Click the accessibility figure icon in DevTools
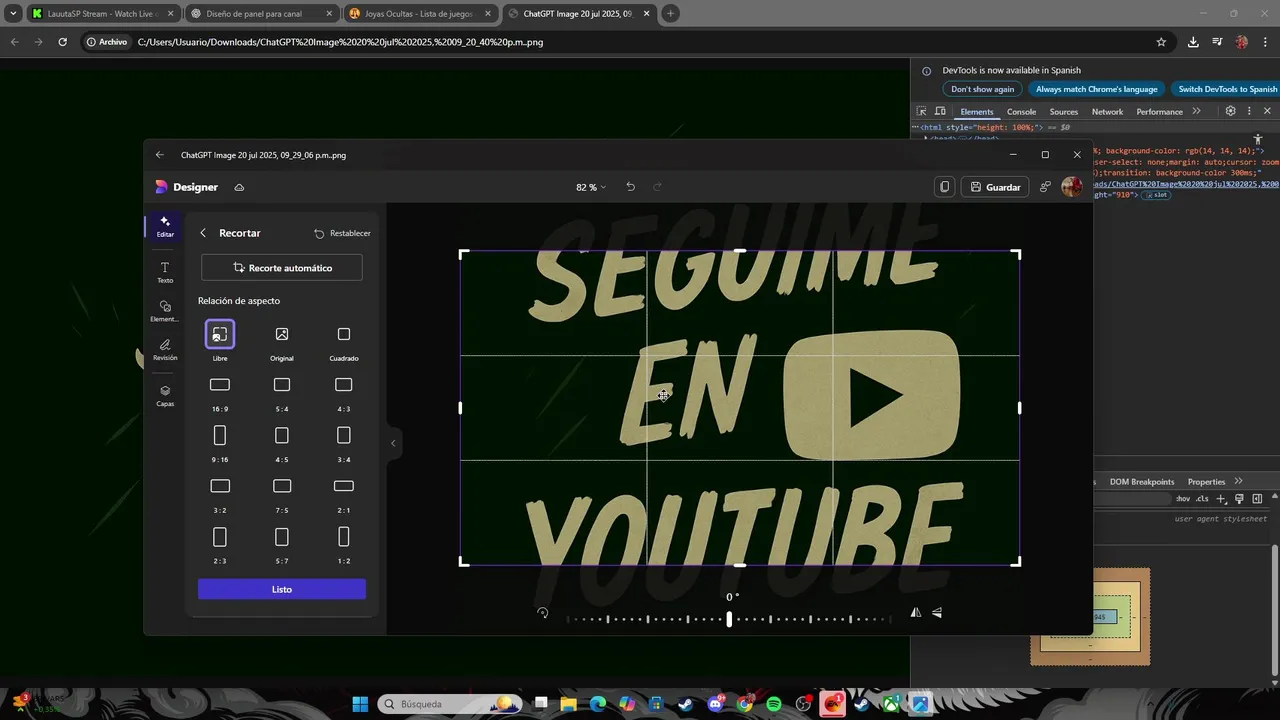 point(1258,139)
